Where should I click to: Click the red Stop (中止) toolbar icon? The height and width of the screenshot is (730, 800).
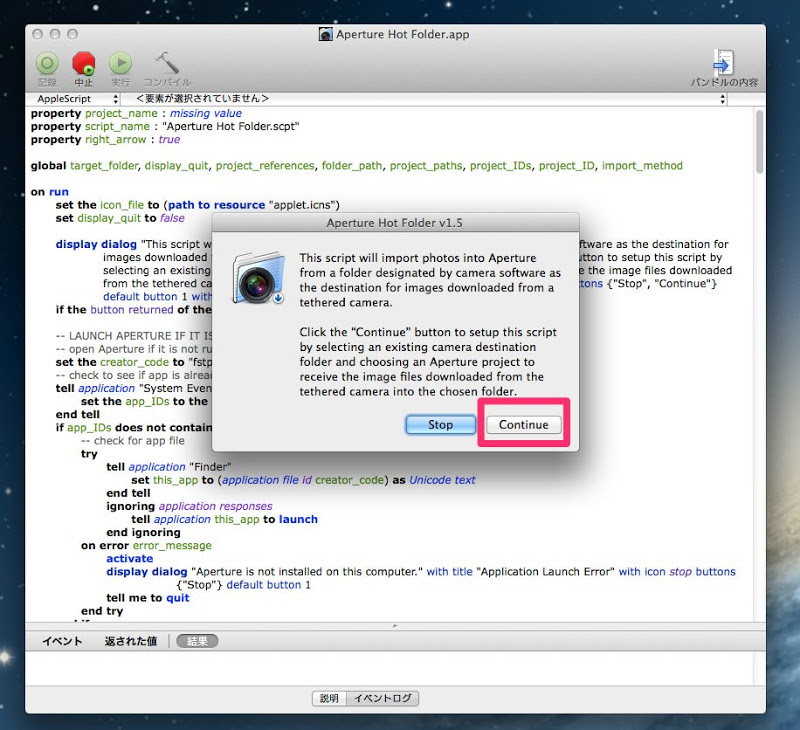84,64
